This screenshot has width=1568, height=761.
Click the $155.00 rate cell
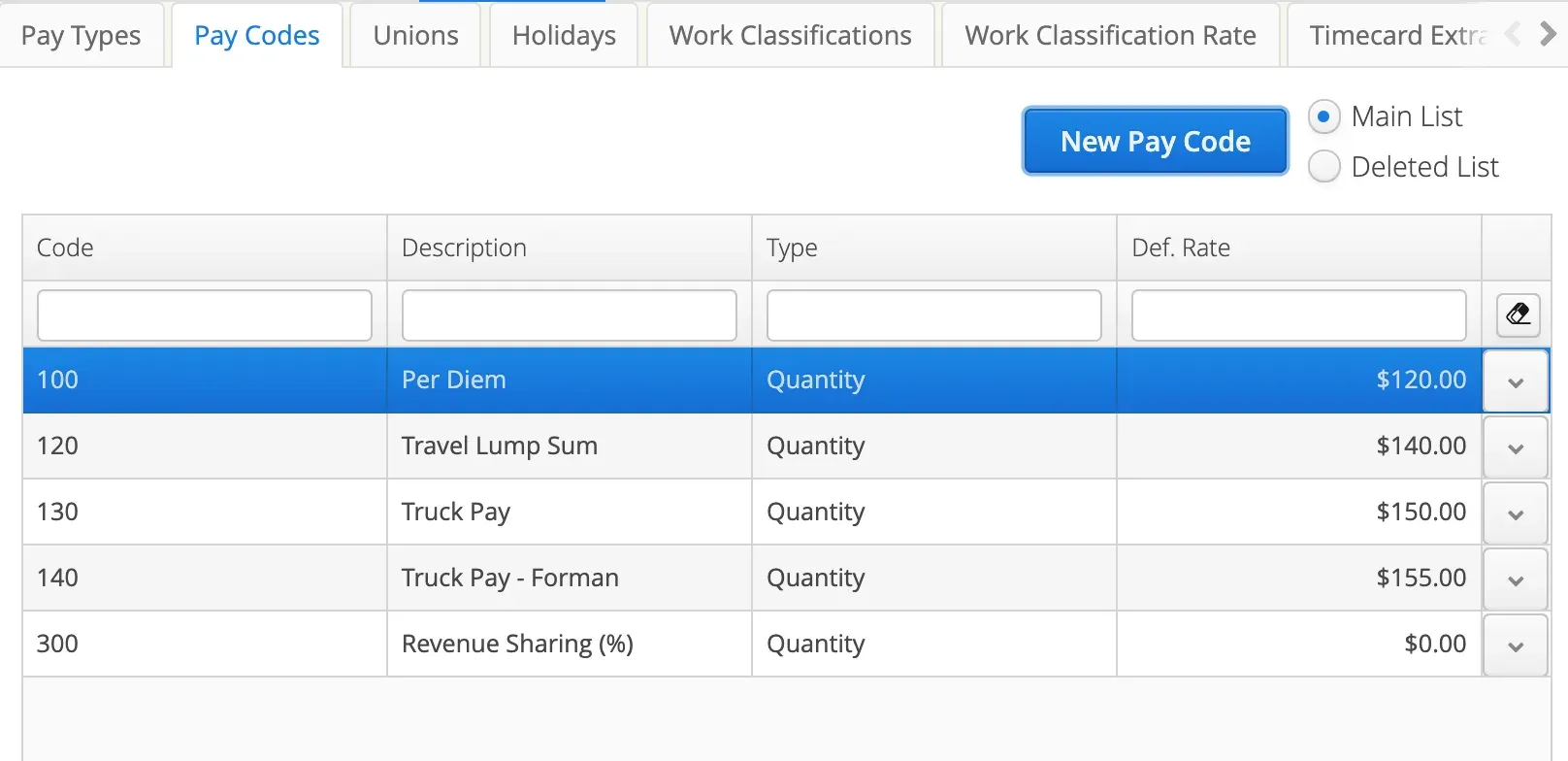coord(1299,579)
